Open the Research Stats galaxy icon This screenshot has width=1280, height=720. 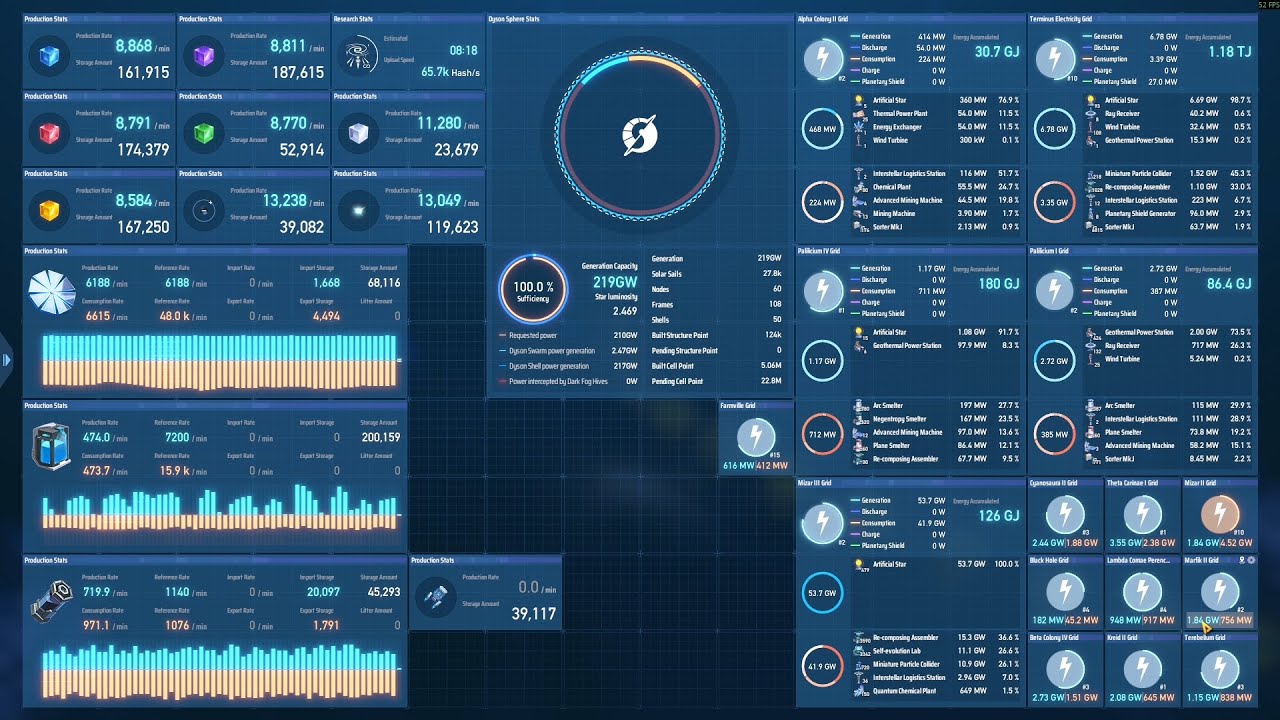(x=358, y=56)
